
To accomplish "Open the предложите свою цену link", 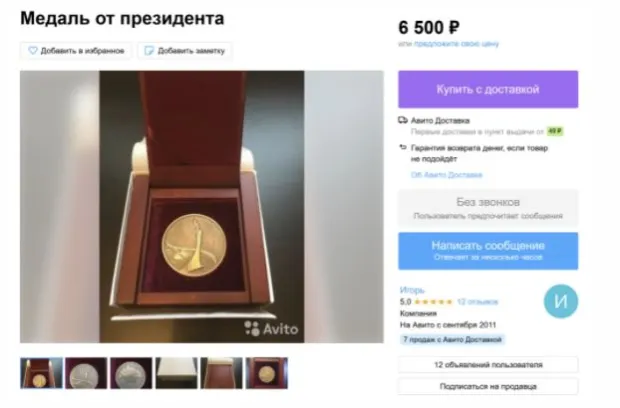I will click(456, 43).
